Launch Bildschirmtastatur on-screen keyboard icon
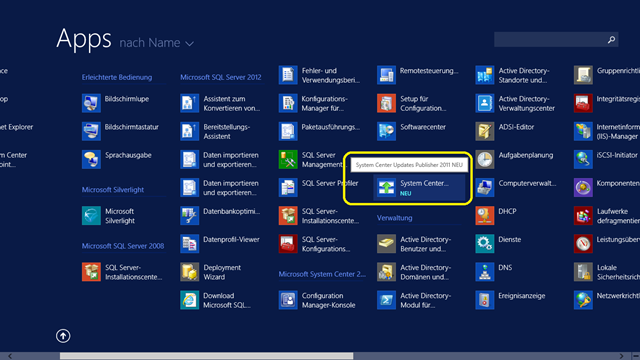Image resolution: width=640 pixels, height=360 pixels. 91,131
